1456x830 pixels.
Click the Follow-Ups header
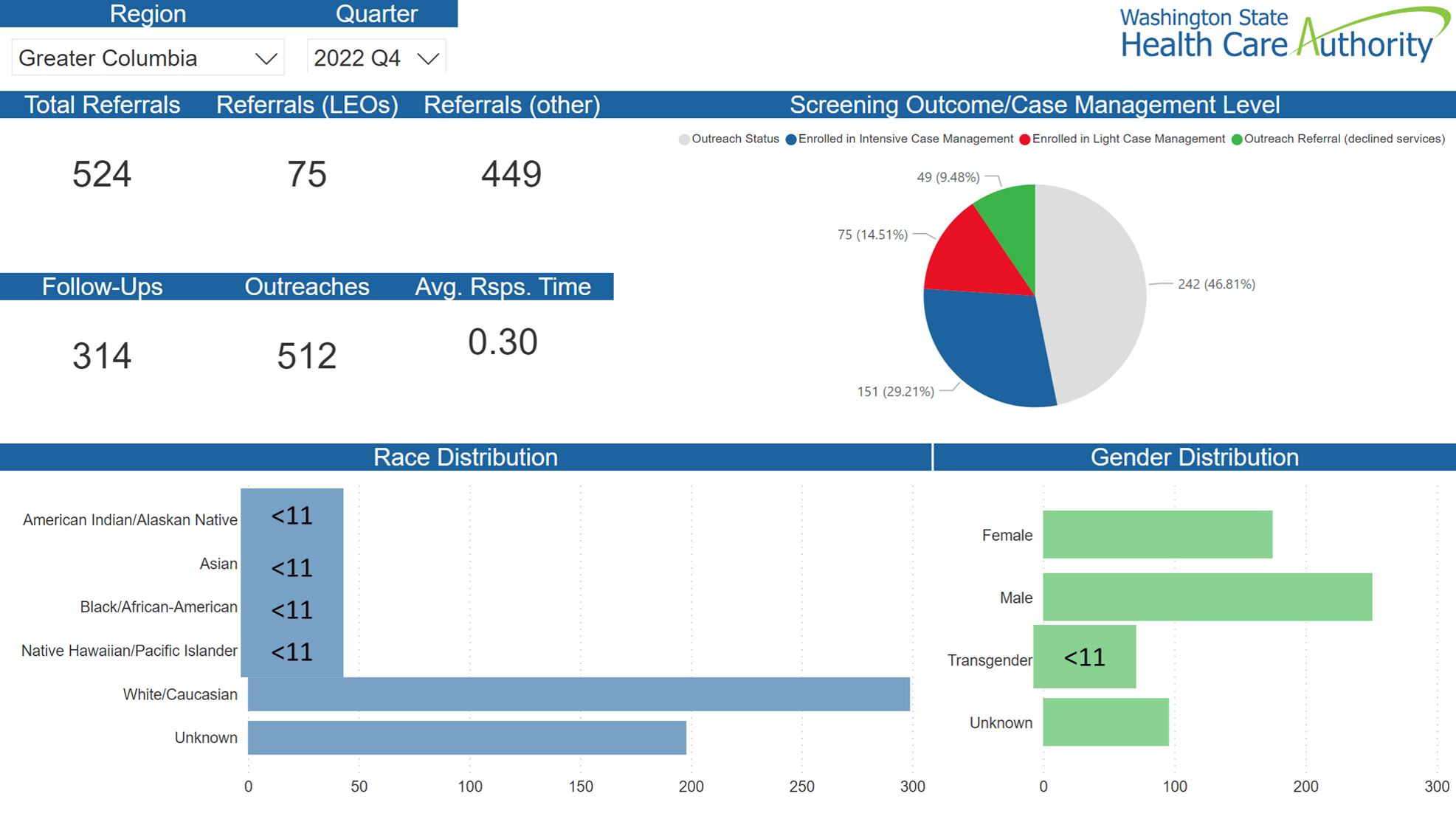coord(102,286)
